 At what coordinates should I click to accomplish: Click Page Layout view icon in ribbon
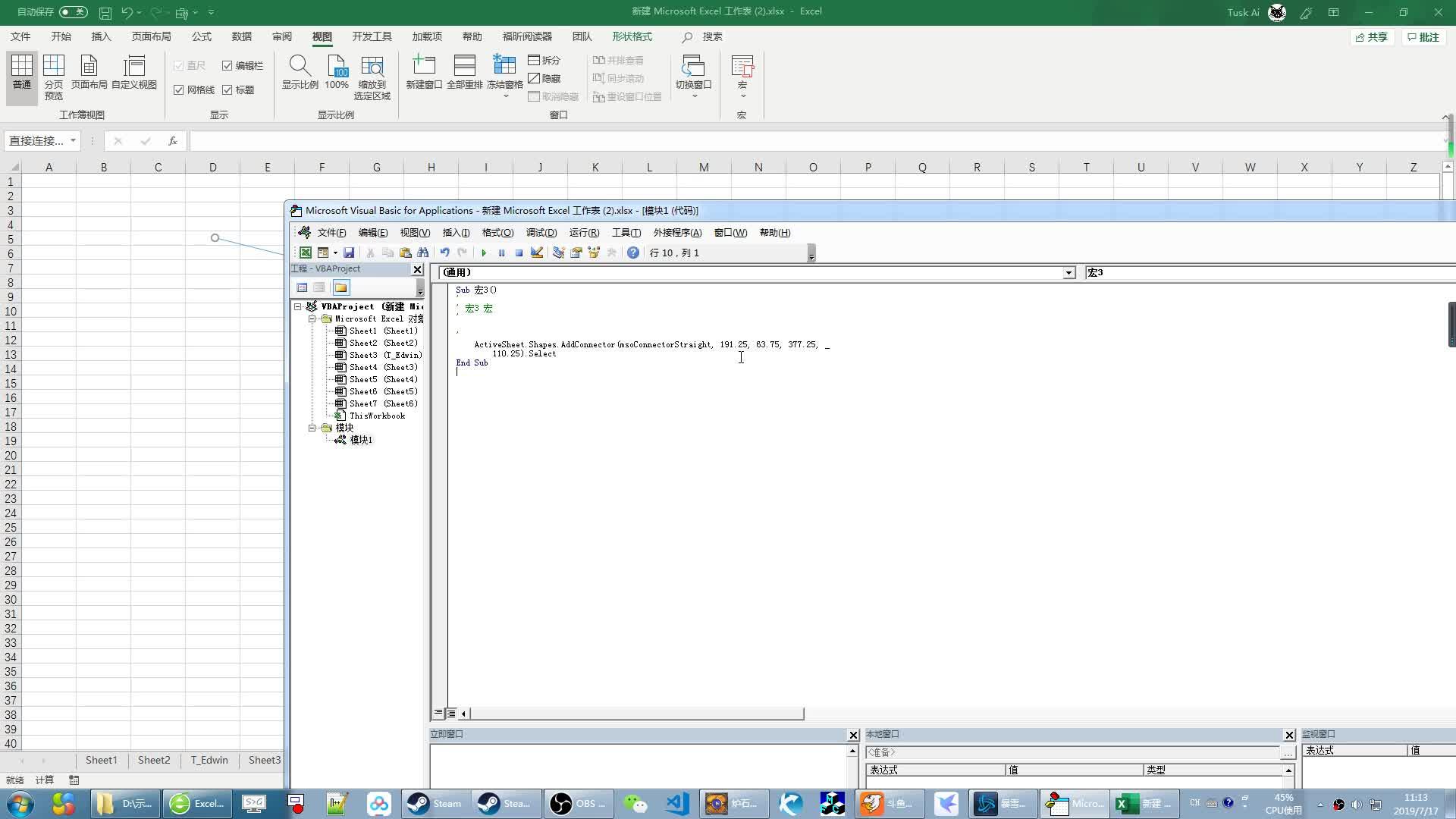[89, 72]
